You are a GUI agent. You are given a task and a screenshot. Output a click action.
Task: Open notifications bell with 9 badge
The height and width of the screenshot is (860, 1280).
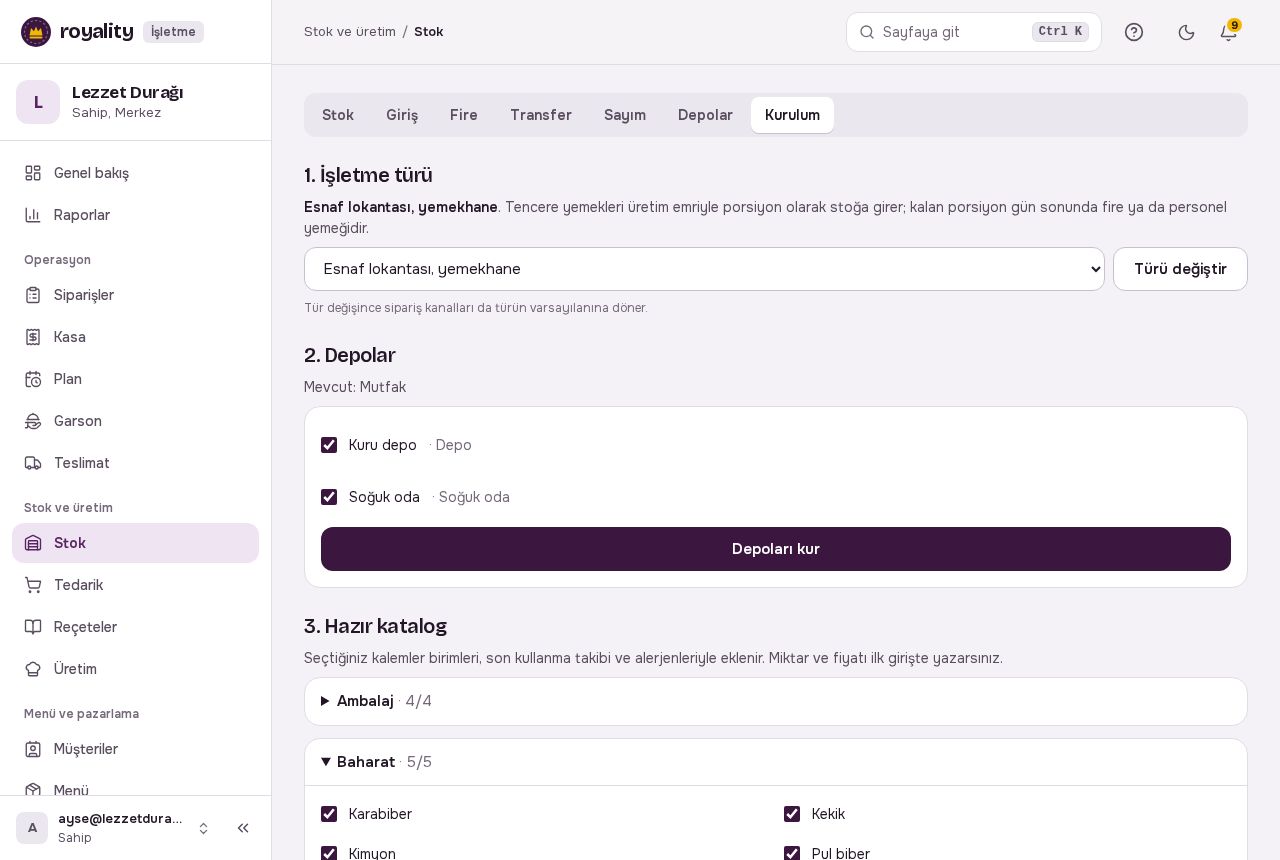click(x=1229, y=32)
